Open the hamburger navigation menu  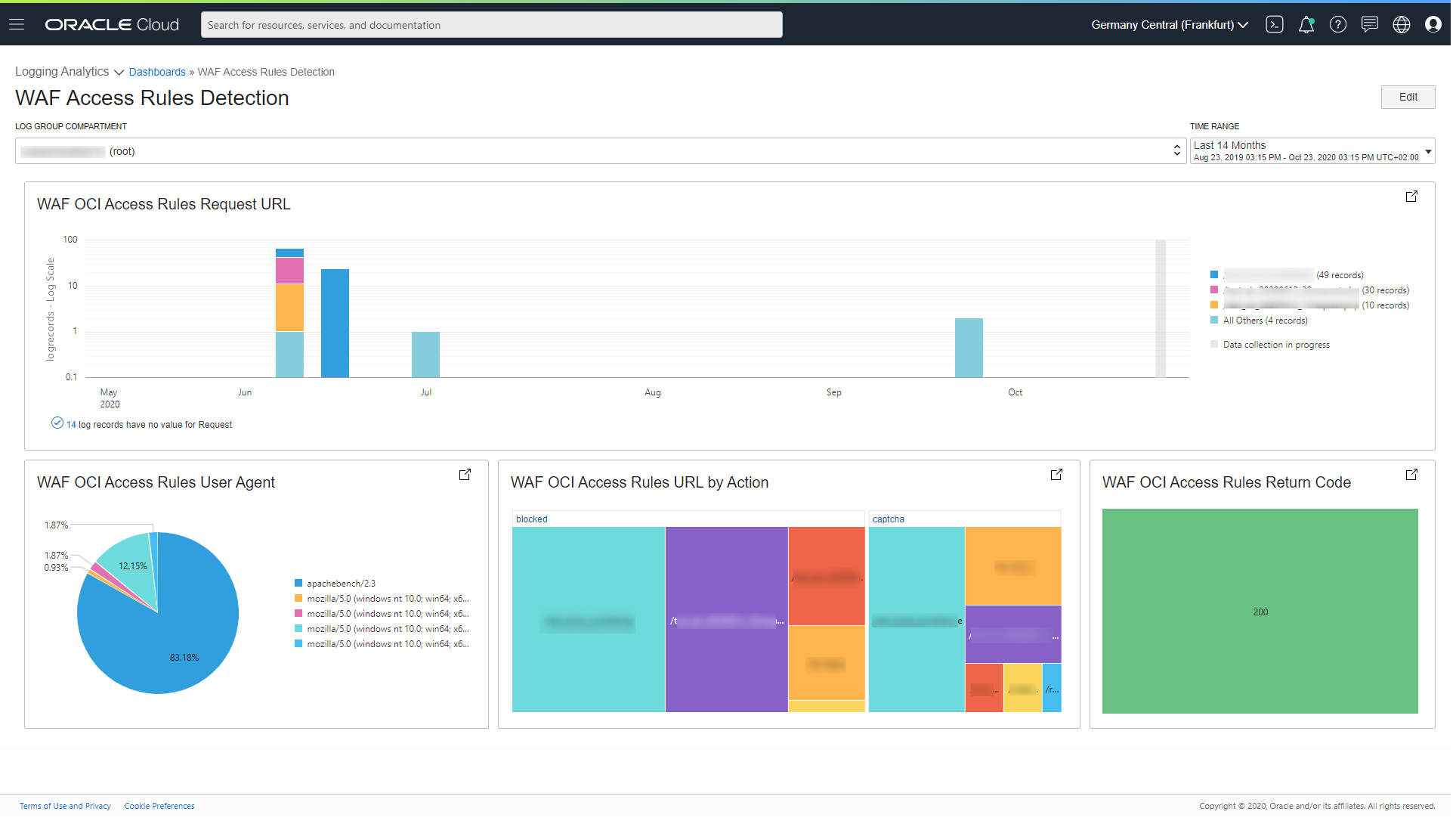tap(17, 25)
